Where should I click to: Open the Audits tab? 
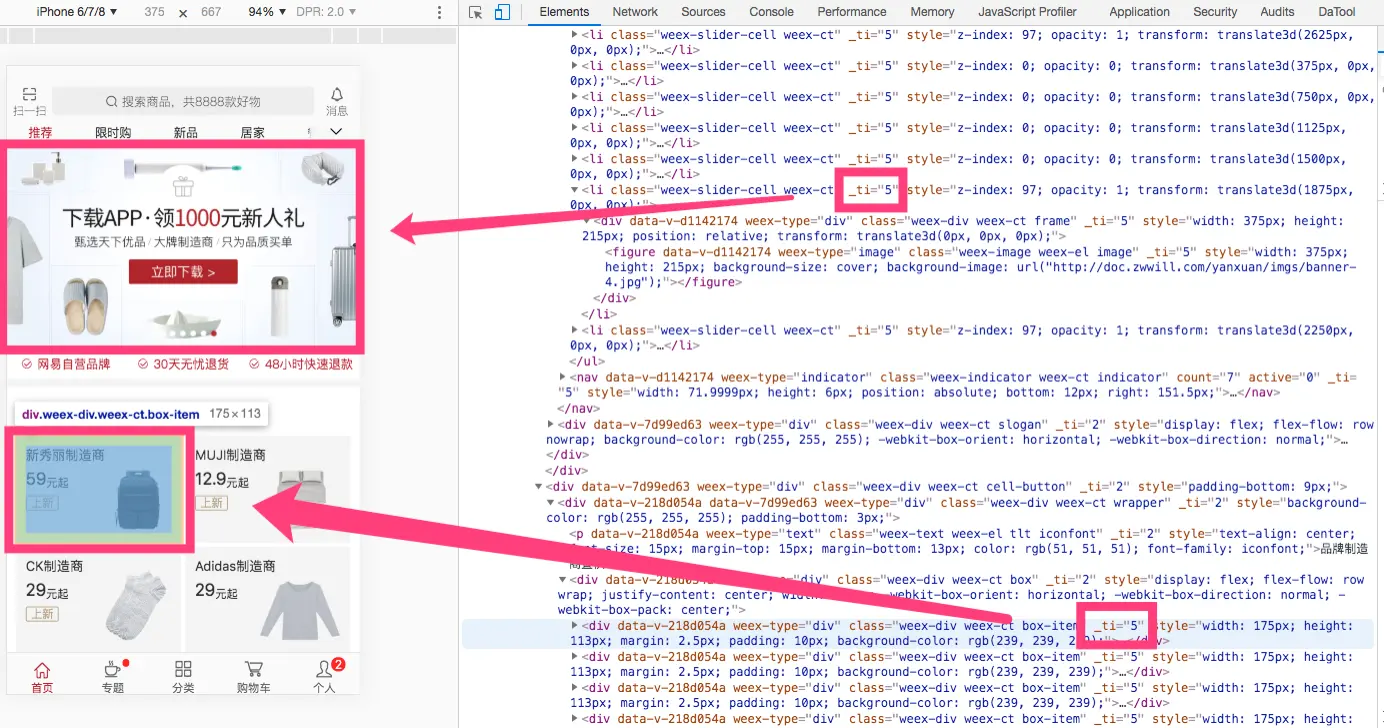click(x=1277, y=12)
